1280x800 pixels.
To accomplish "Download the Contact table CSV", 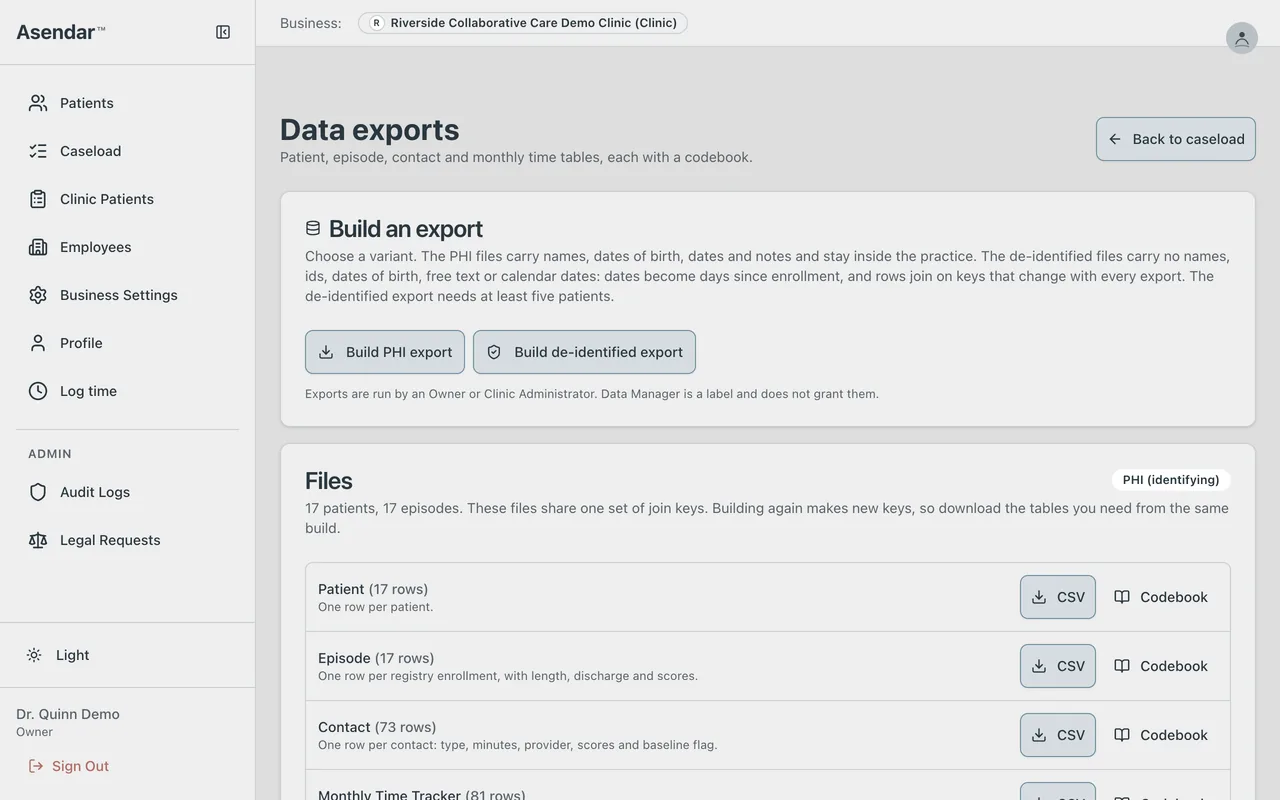I will click(1058, 735).
